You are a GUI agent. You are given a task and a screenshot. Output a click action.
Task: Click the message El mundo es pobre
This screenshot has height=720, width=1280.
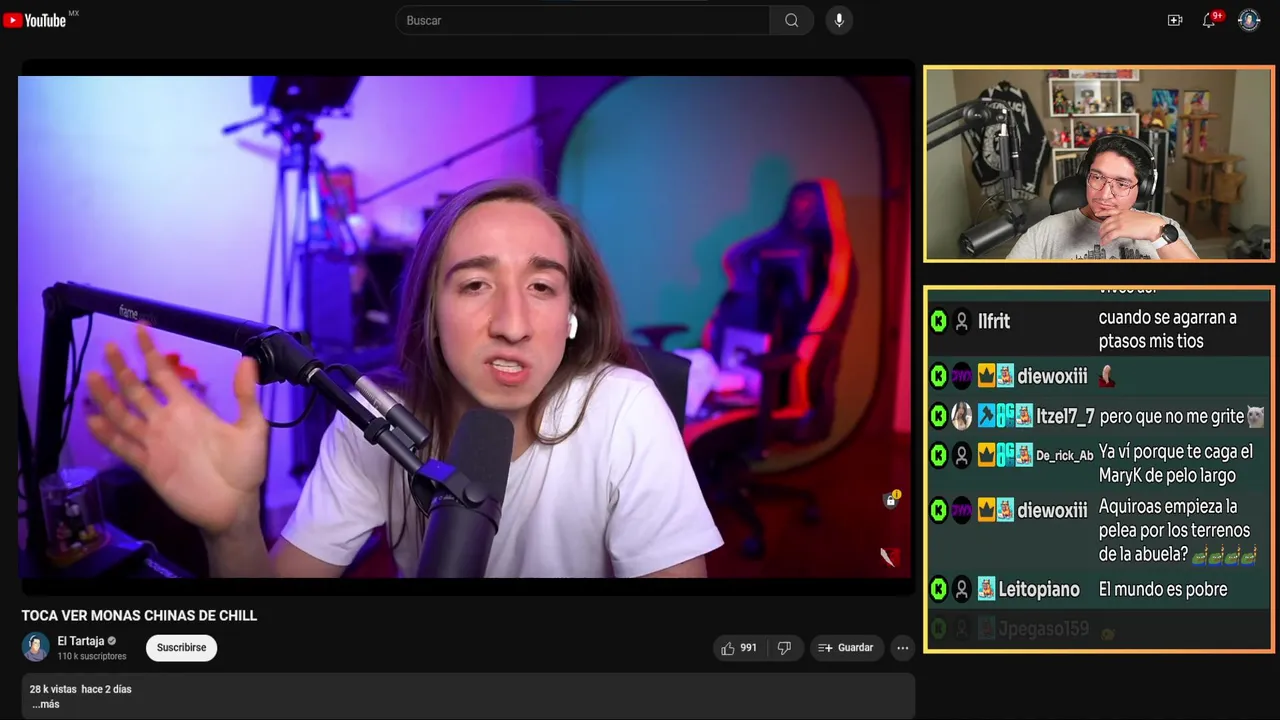tap(1163, 590)
